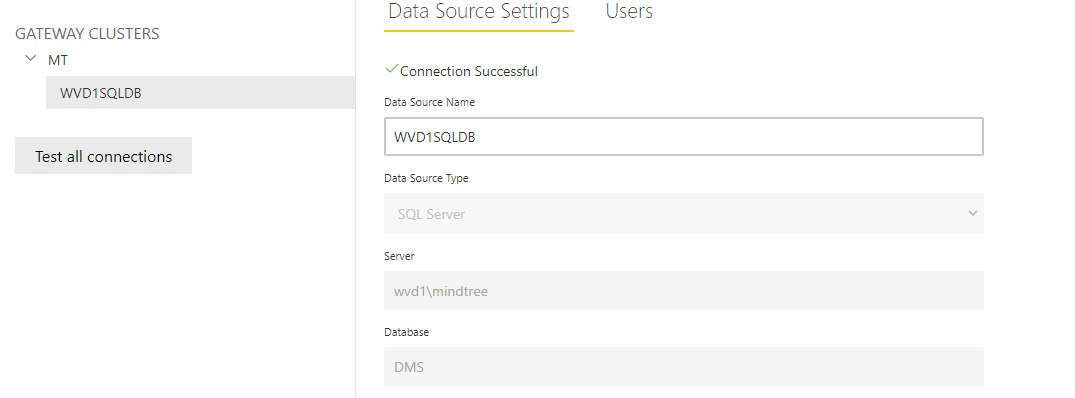The width and height of the screenshot is (1075, 398).
Task: Select WVD1SQLDB data source in tree
Action: pyautogui.click(x=200, y=92)
